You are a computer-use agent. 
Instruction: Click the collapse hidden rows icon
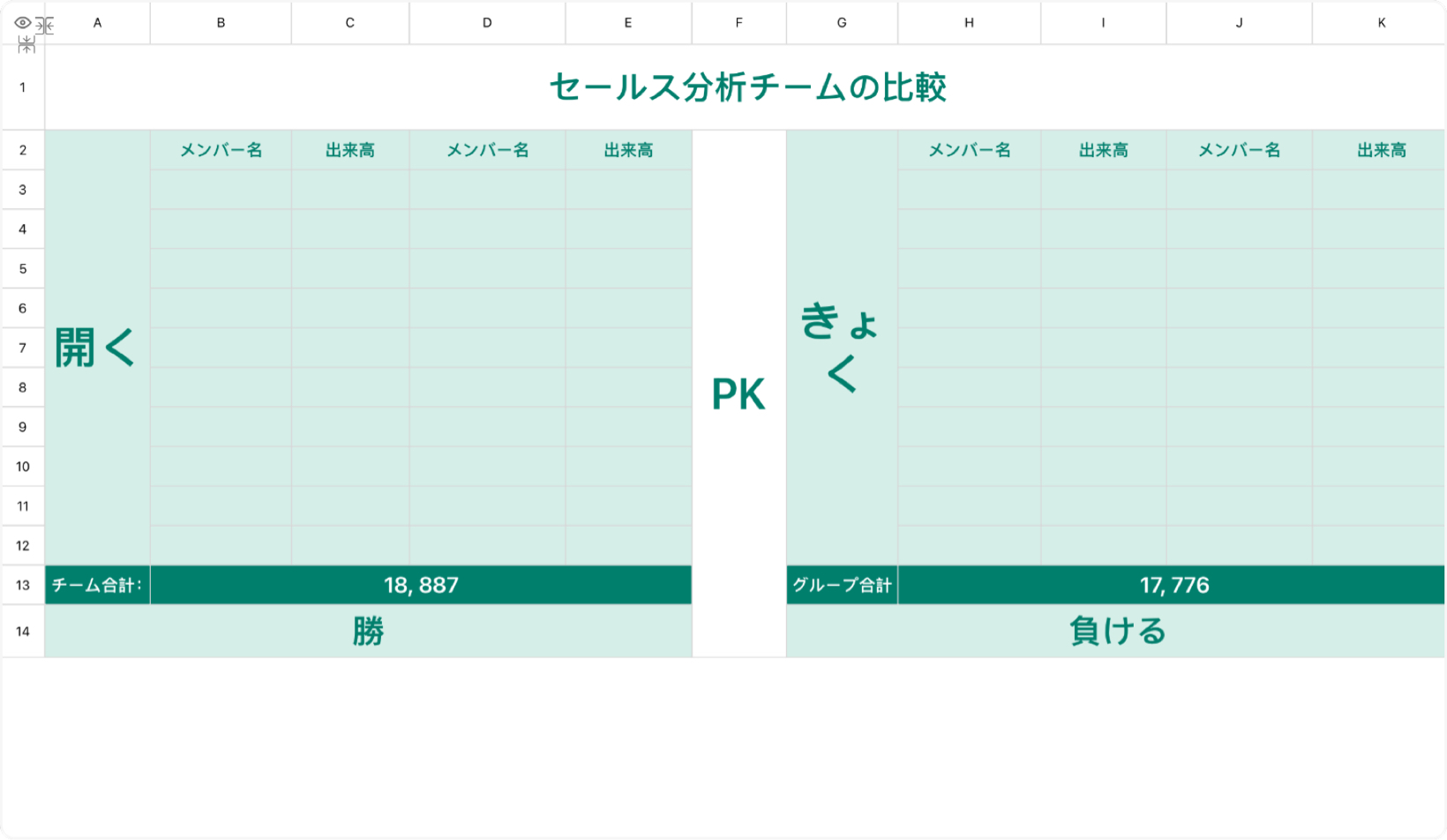[26, 44]
